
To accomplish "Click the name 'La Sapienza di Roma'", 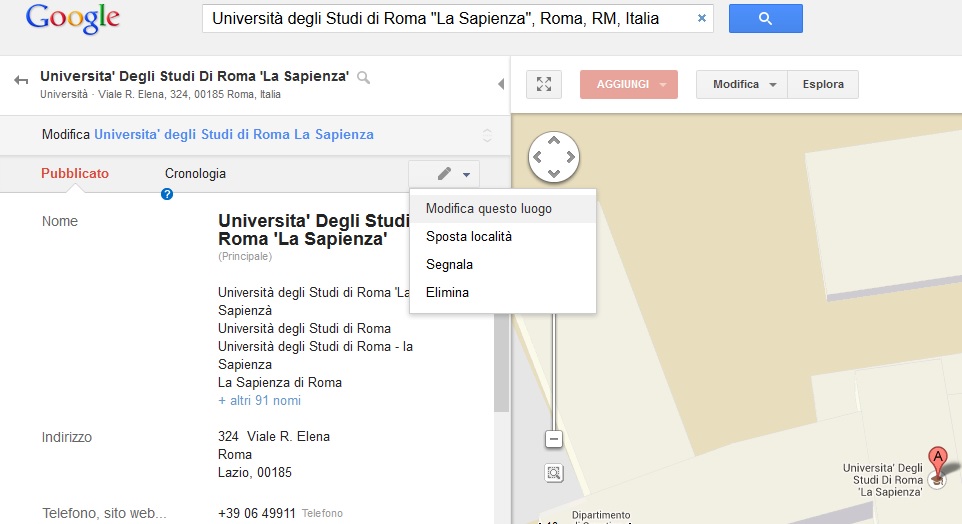I will pyautogui.click(x=280, y=382).
